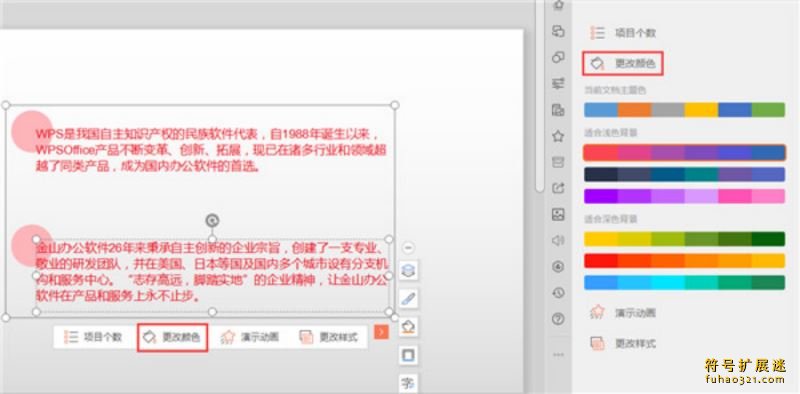
Task: Click the archive box icon in the sidebar
Action: pos(558,162)
